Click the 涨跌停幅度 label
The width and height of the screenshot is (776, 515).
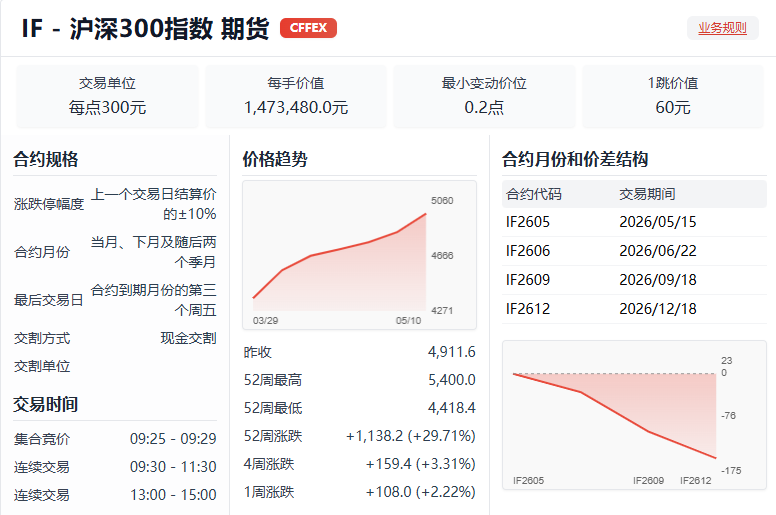pyautogui.click(x=49, y=204)
